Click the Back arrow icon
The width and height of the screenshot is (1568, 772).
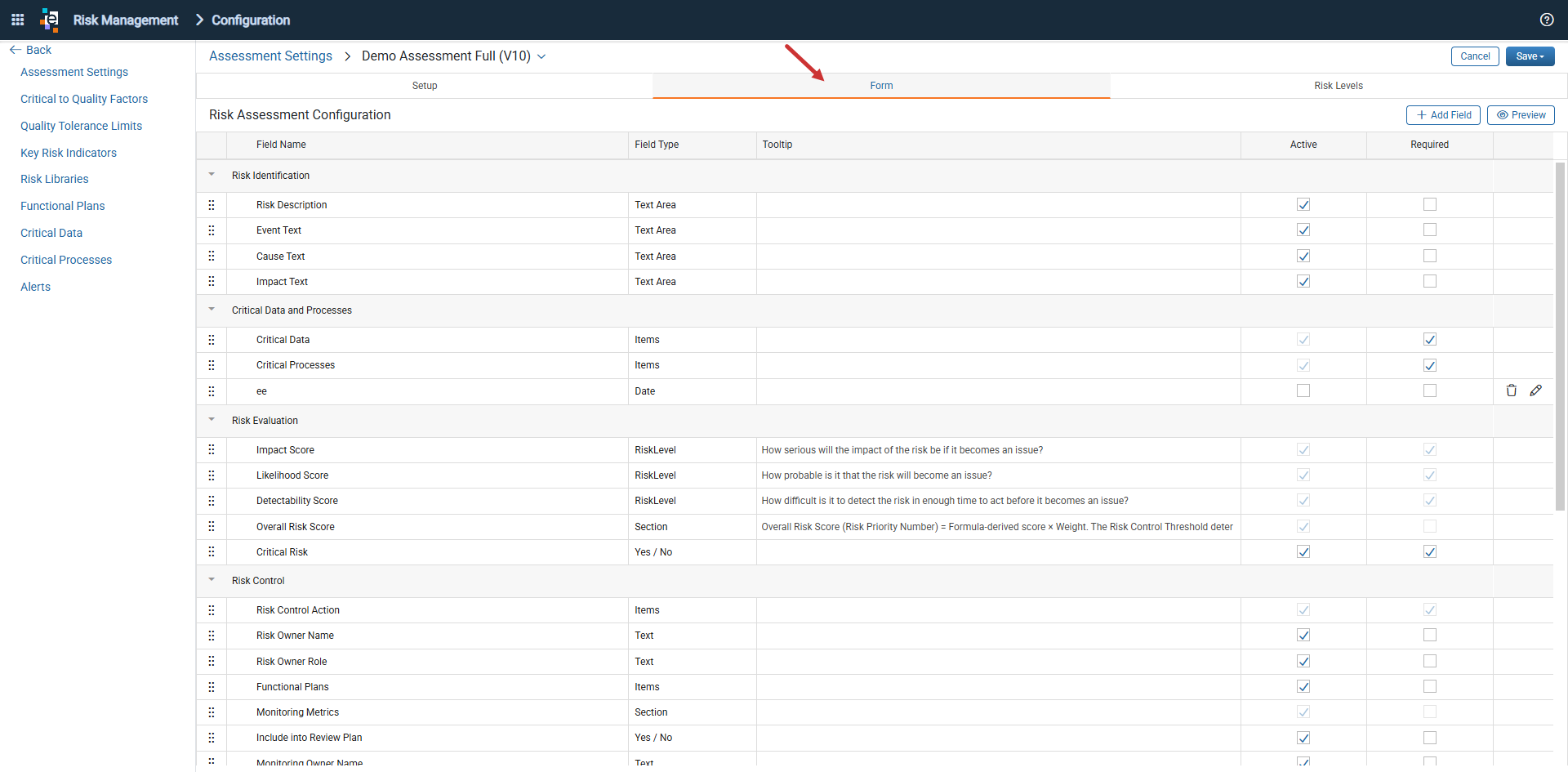[15, 50]
